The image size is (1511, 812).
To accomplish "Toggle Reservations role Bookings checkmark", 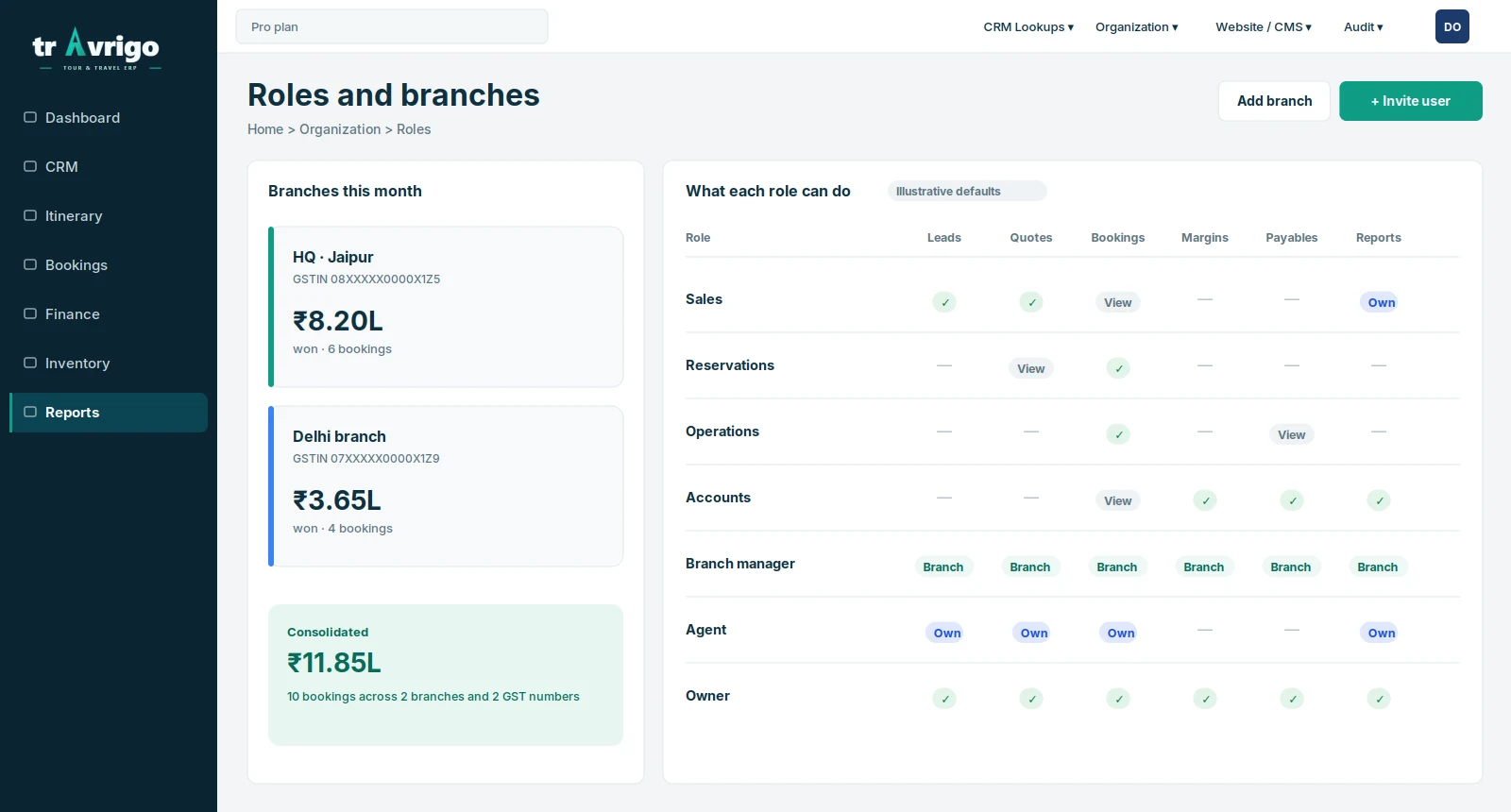I will tap(1118, 368).
